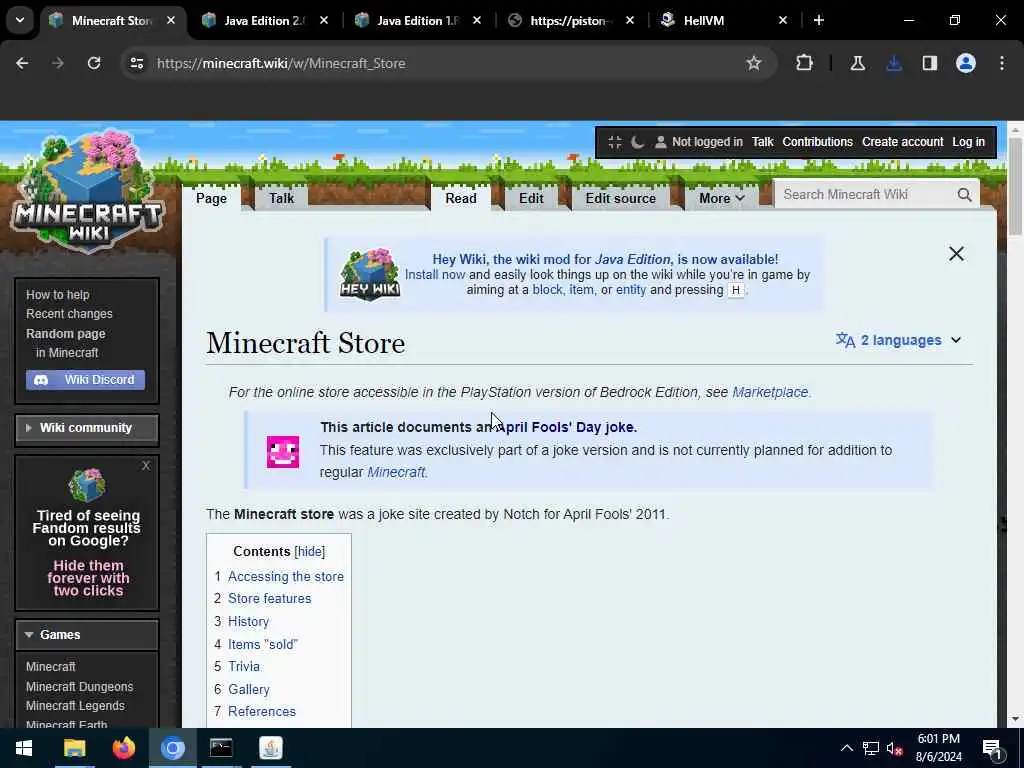Viewport: 1024px width, 768px height.
Task: Click the muted volume tray icon
Action: point(894,748)
